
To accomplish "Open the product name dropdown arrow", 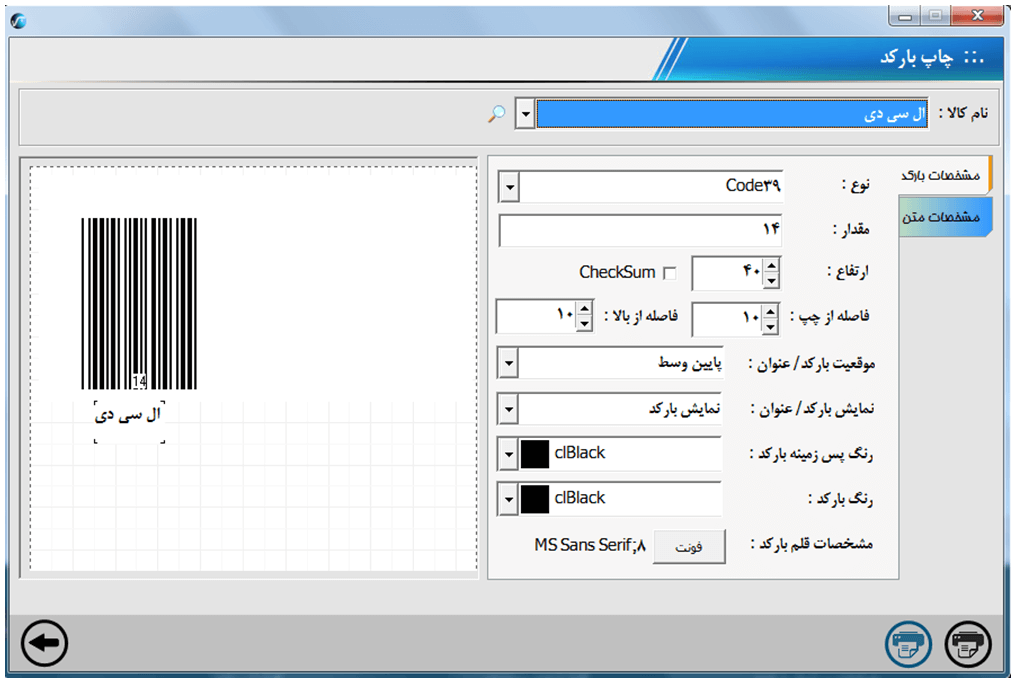I will tap(525, 114).
